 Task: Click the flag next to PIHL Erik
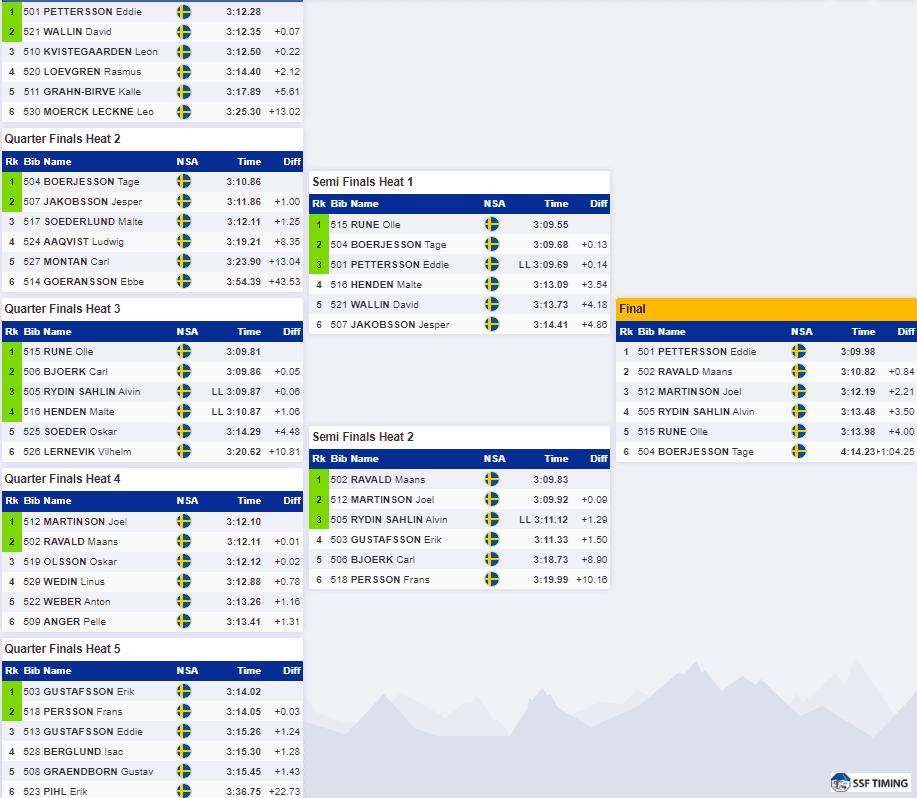pyautogui.click(x=184, y=791)
